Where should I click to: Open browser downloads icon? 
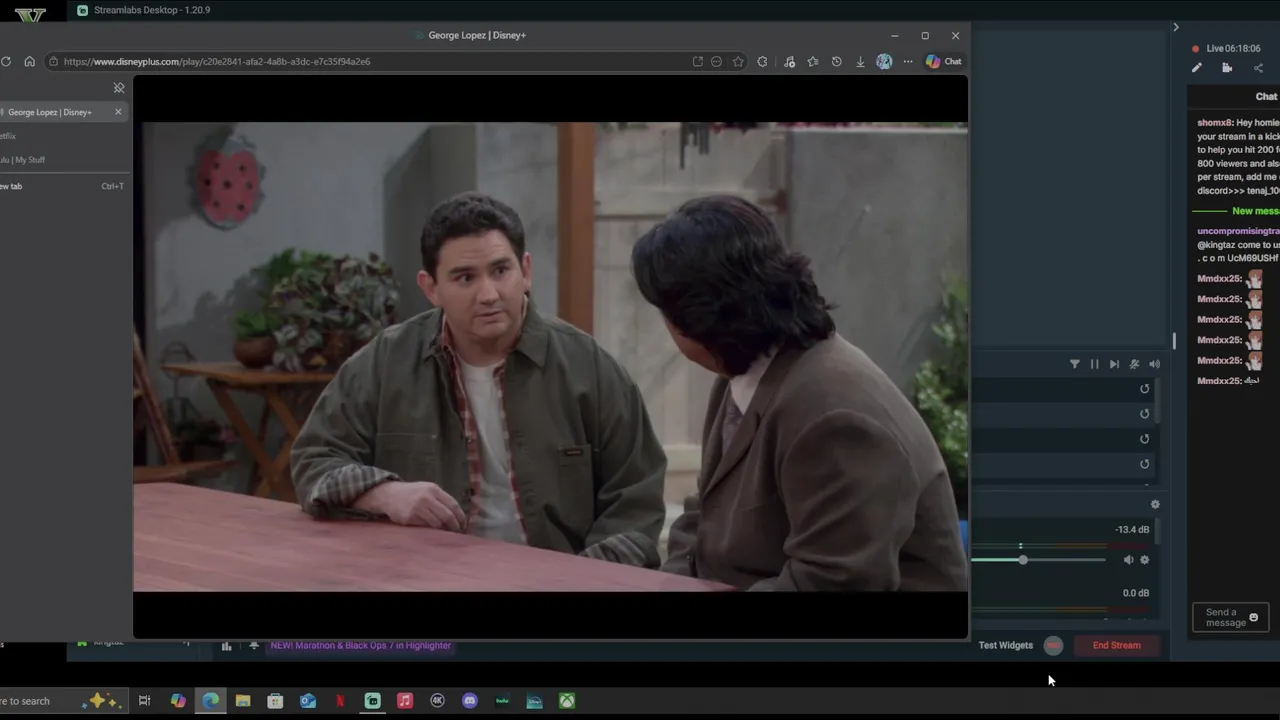[860, 61]
